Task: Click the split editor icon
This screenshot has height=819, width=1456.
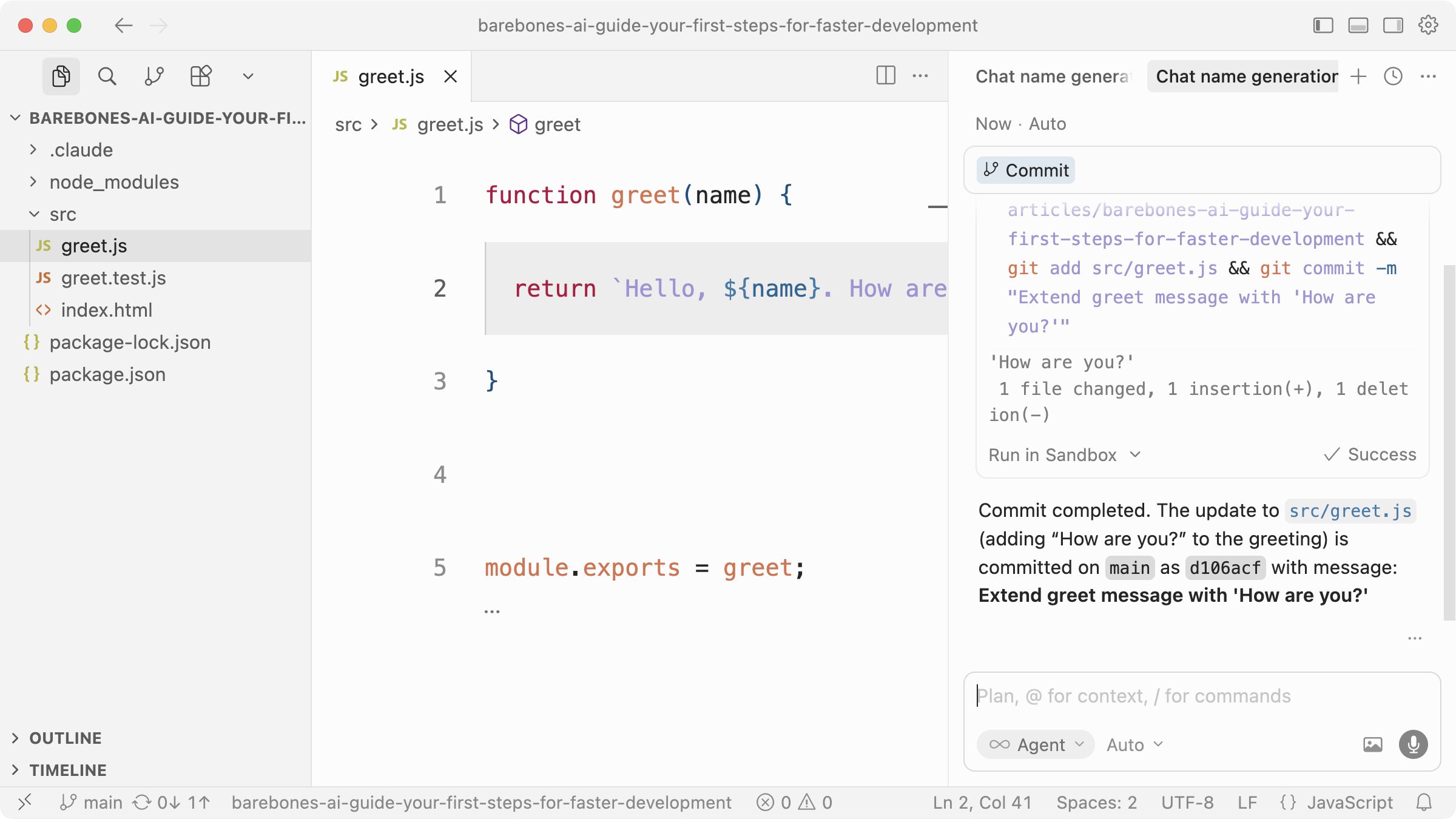Action: click(886, 76)
